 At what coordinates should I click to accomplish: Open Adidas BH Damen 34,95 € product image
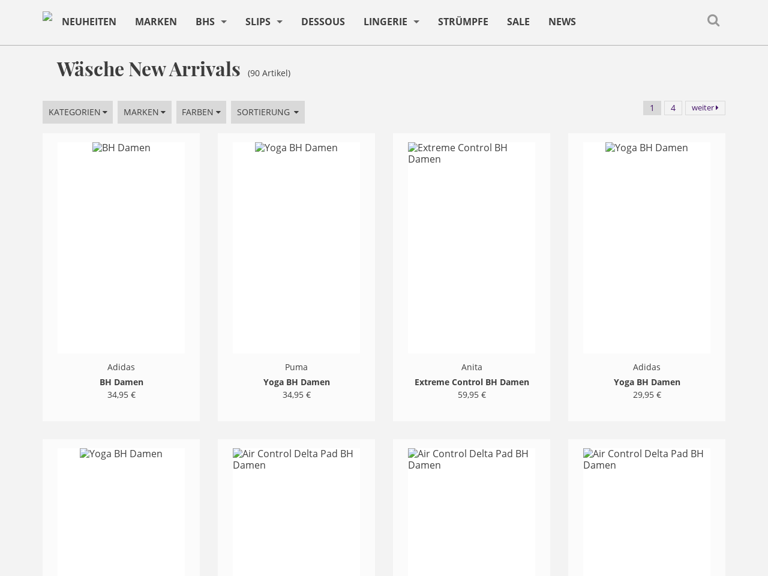[121, 247]
